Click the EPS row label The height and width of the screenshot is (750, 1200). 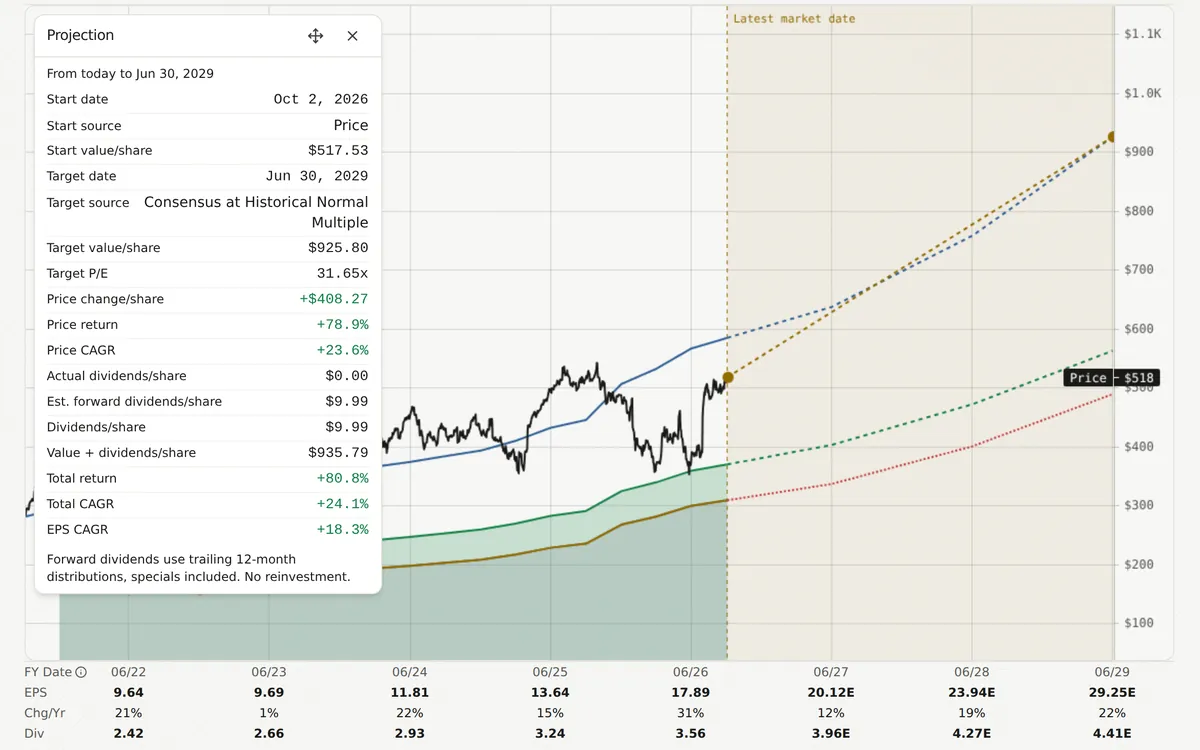(36, 692)
